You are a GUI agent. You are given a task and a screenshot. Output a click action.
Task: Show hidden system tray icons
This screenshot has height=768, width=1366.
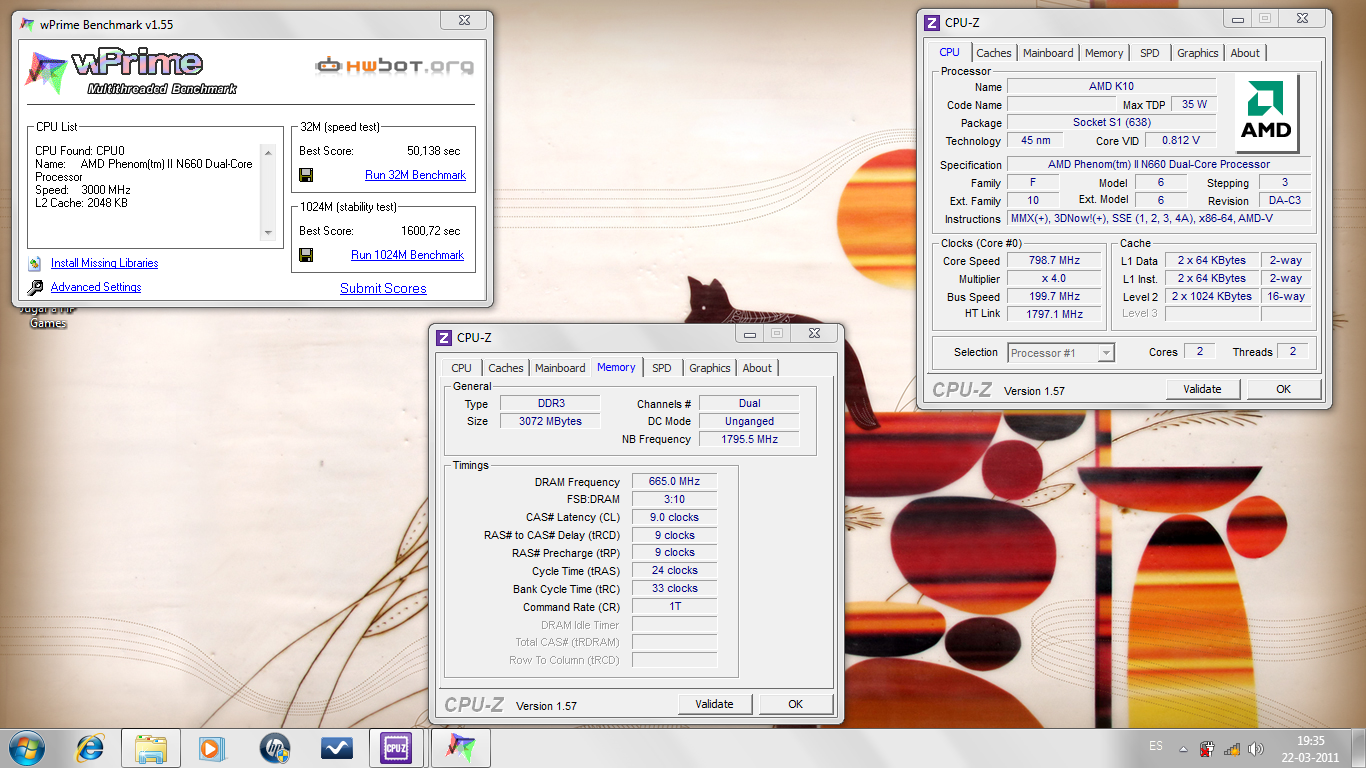[1184, 748]
